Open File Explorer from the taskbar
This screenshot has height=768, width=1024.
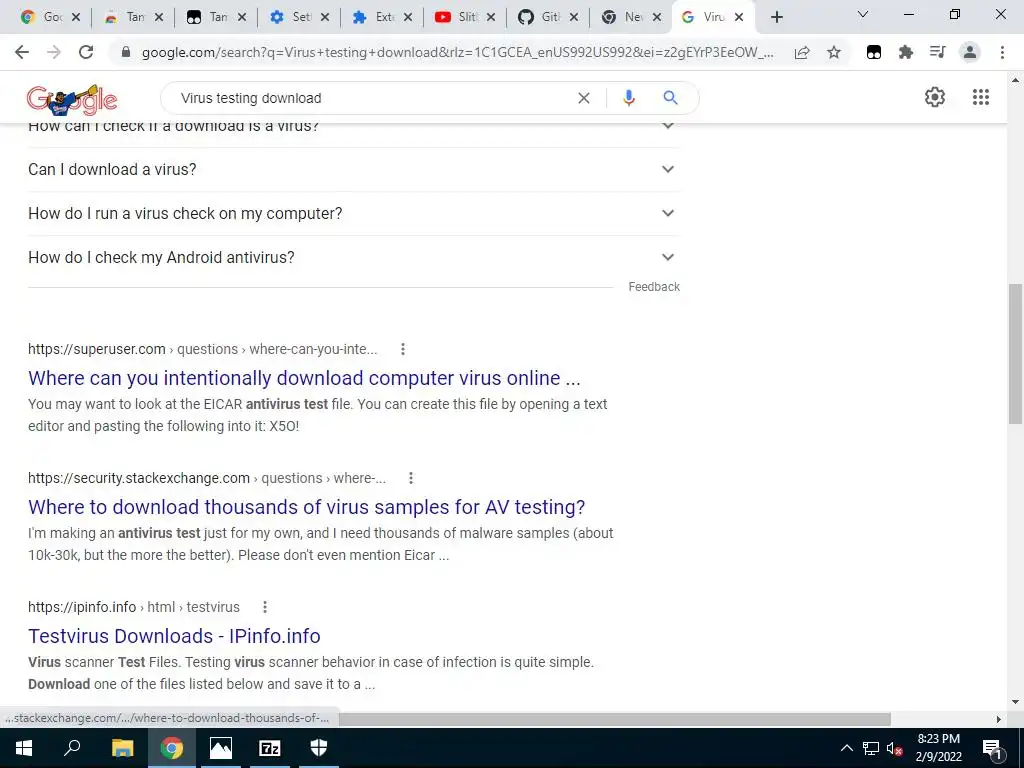point(122,748)
